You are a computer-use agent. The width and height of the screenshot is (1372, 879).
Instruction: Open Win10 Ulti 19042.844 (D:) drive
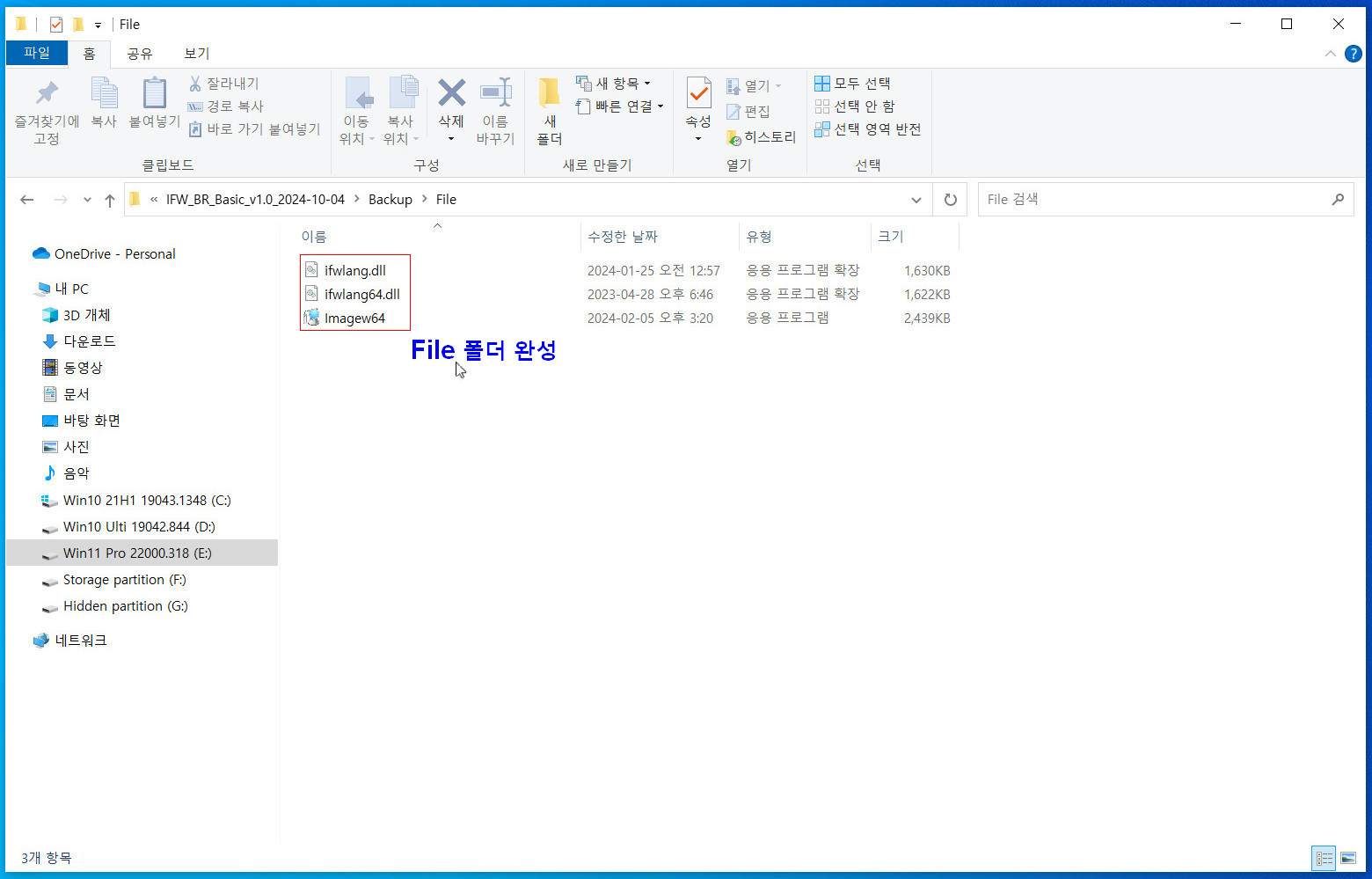coord(138,527)
